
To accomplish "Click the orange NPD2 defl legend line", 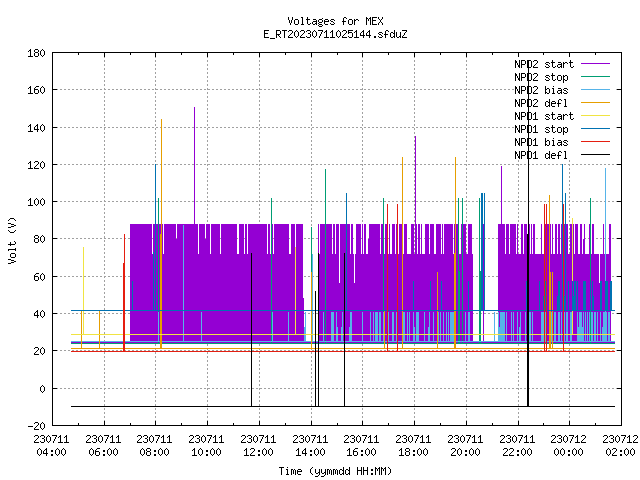I will click(x=595, y=103).
